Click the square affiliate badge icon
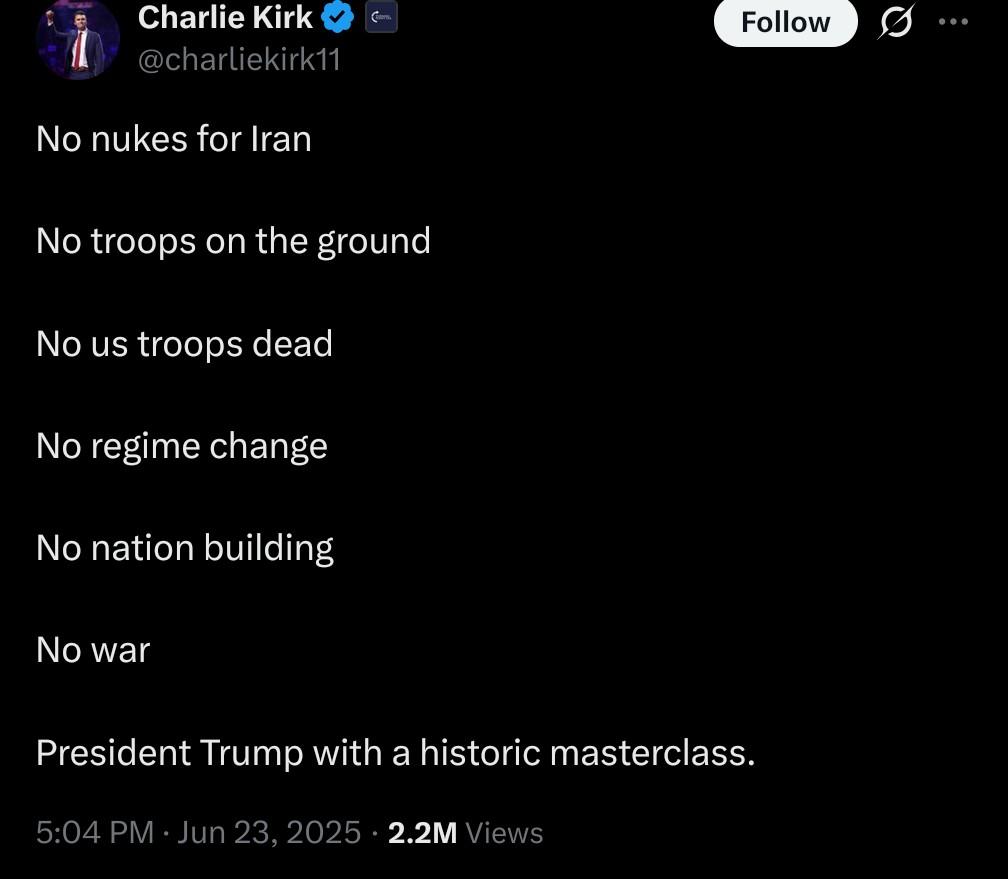This screenshot has height=879, width=1008. point(381,17)
